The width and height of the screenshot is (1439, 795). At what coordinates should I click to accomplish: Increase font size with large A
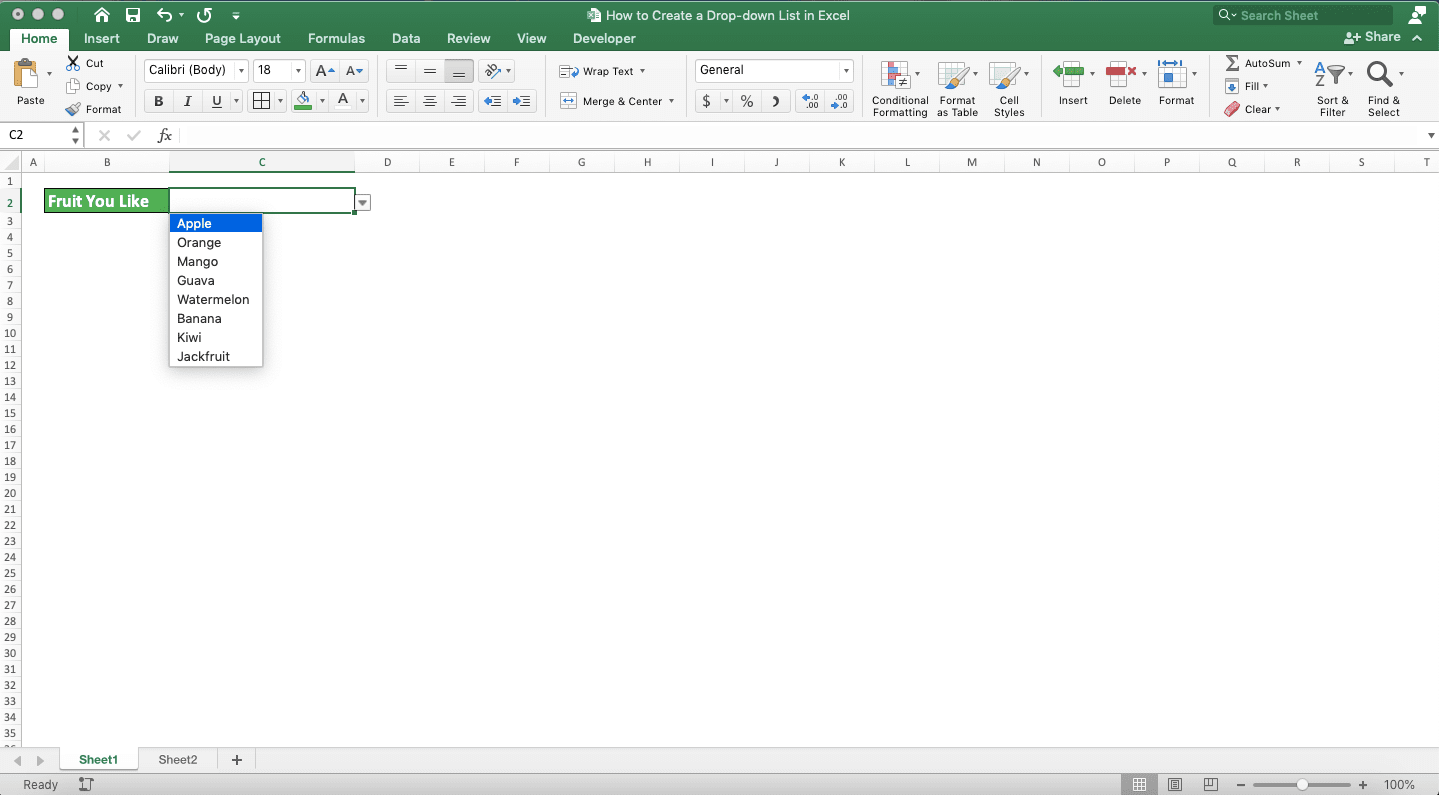tap(324, 70)
